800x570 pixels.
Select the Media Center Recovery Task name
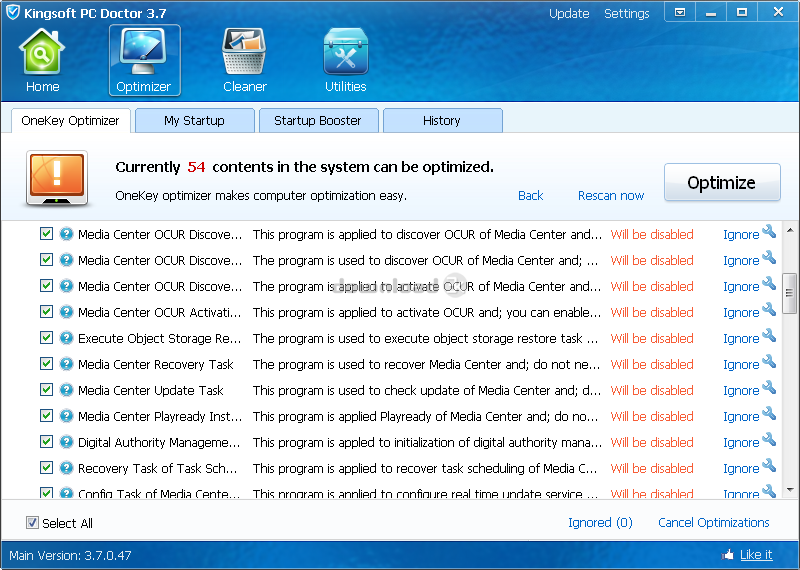(x=156, y=364)
